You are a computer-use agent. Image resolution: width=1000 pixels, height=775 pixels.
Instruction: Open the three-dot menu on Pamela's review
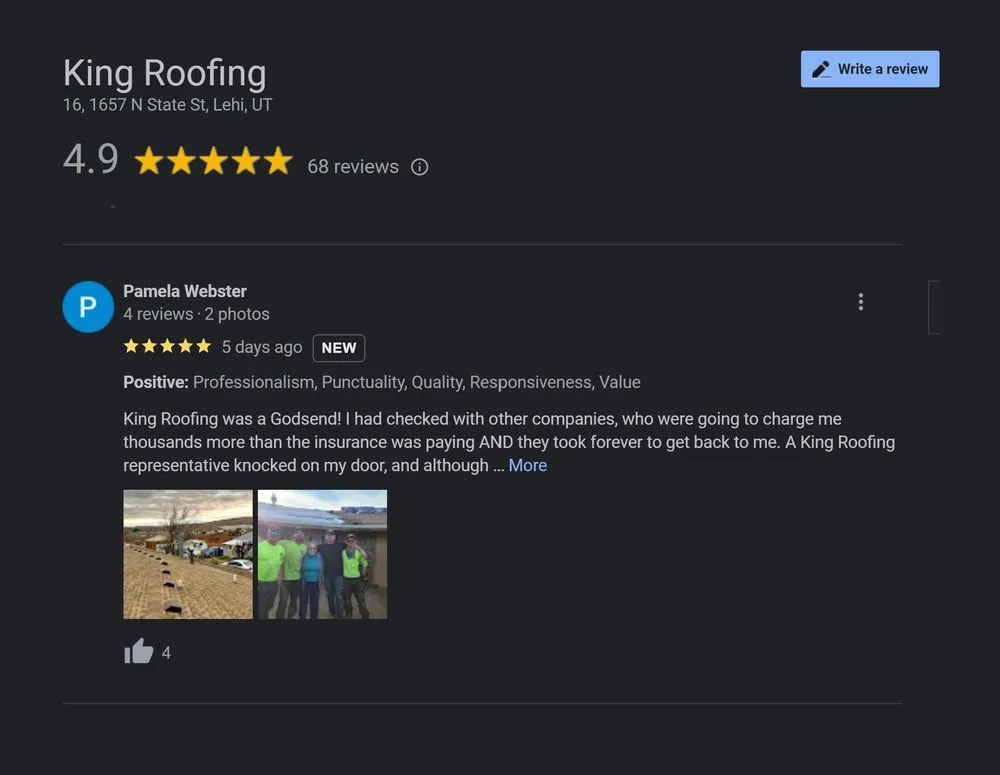pyautogui.click(x=861, y=301)
